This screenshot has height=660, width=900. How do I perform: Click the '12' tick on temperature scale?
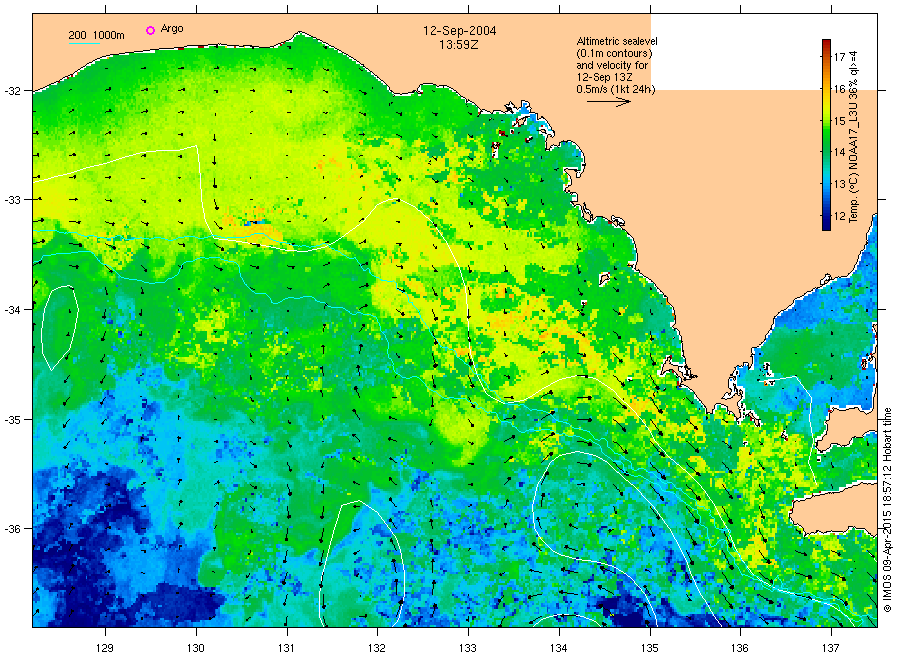tap(840, 216)
